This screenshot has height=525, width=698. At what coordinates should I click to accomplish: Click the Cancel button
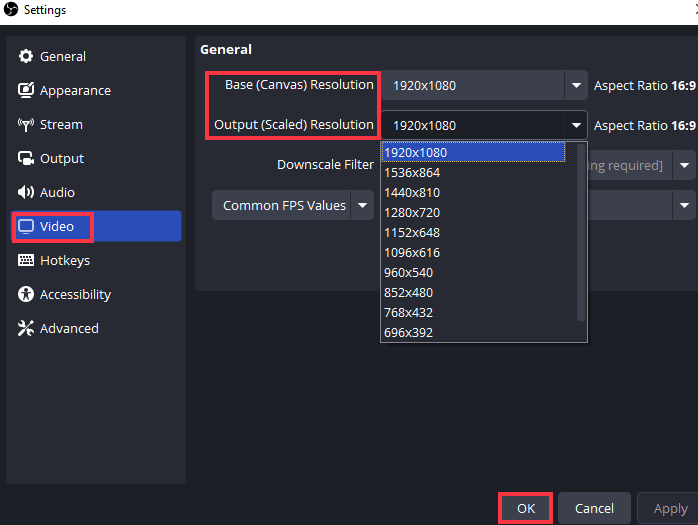[x=594, y=508]
